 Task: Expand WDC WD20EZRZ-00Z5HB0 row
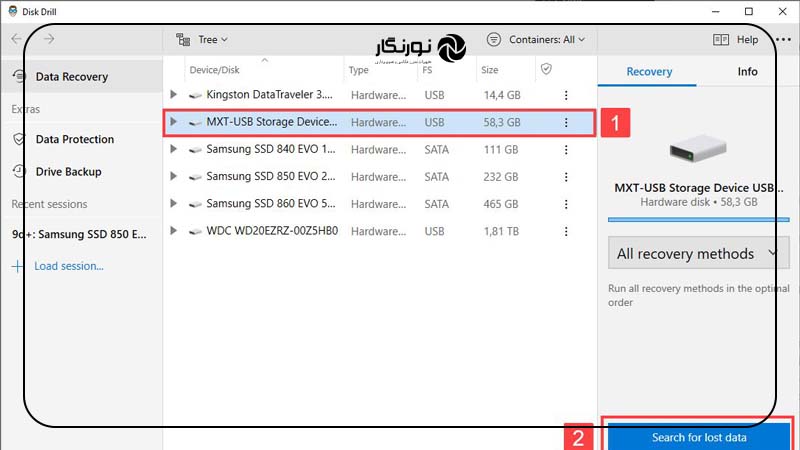click(173, 231)
